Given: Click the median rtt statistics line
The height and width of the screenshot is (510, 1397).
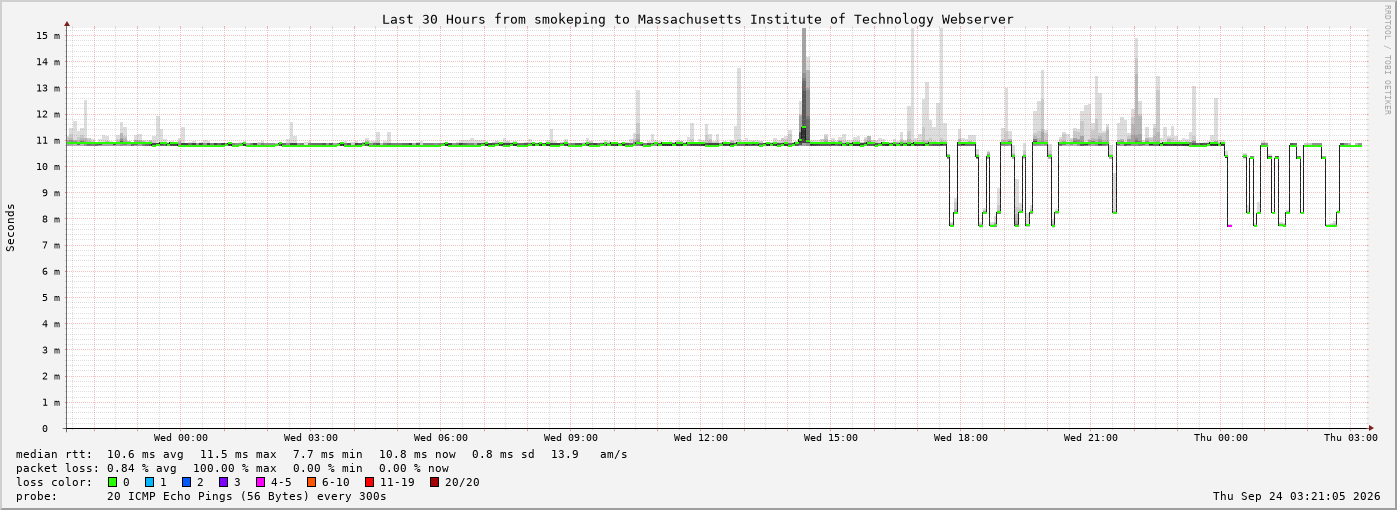Looking at the screenshot, I should pyautogui.click(x=322, y=454).
